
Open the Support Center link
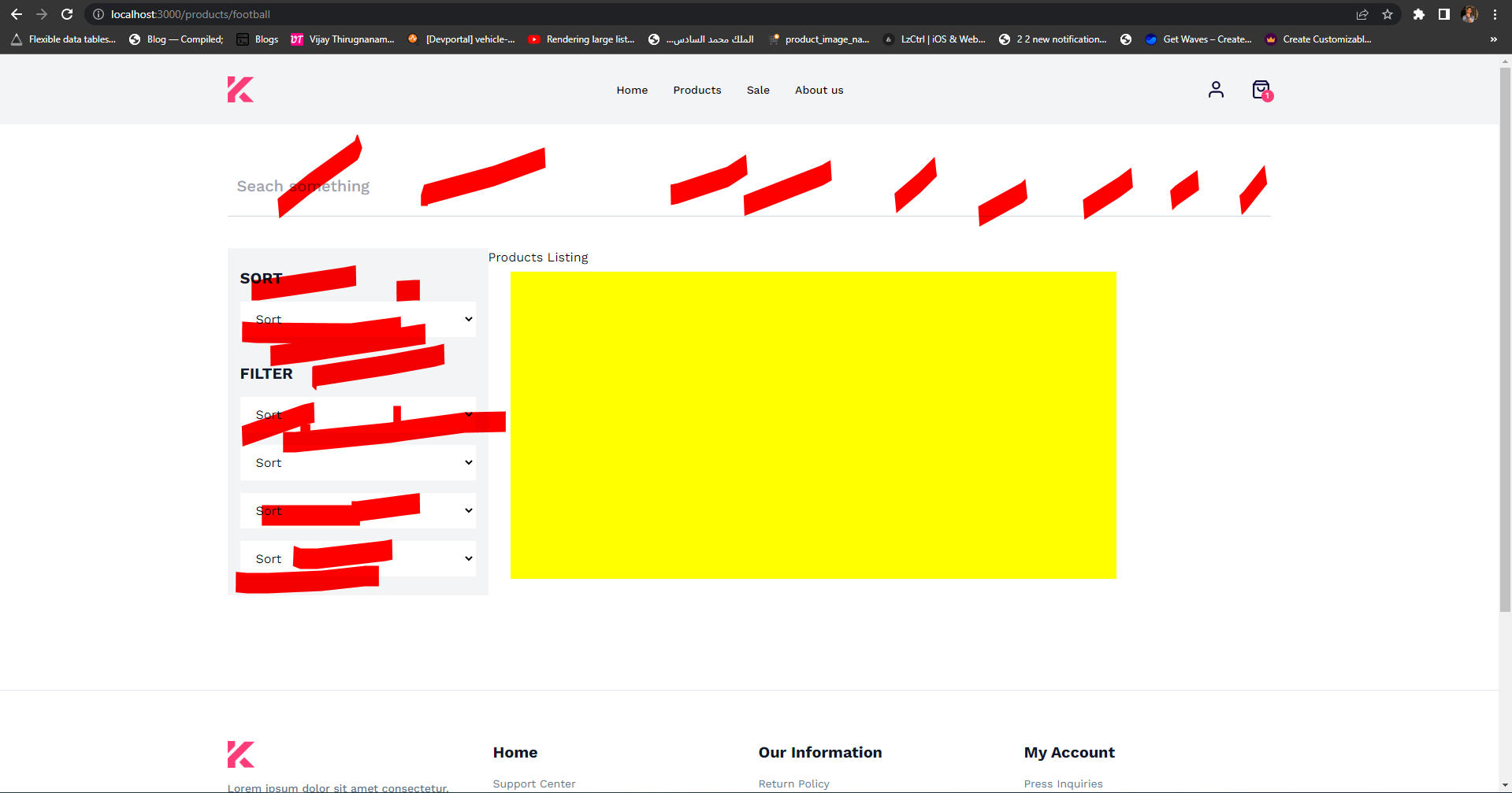click(533, 783)
